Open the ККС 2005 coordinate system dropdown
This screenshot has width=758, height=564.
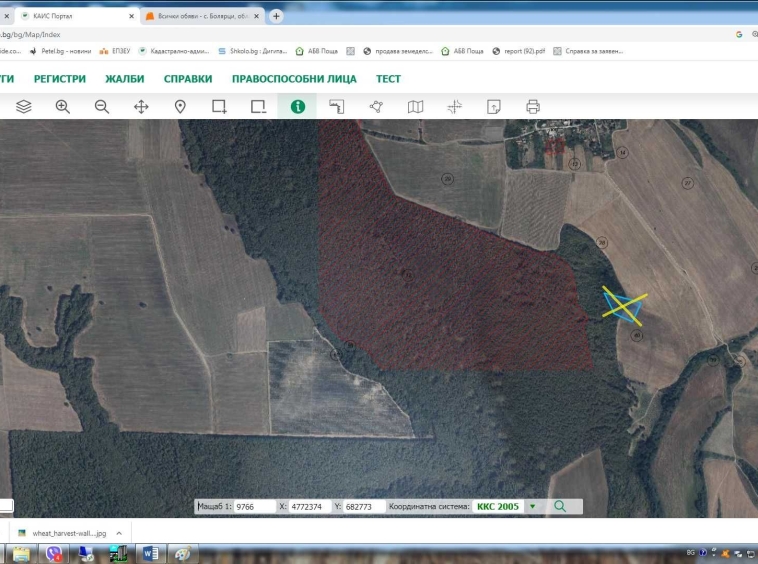point(532,507)
